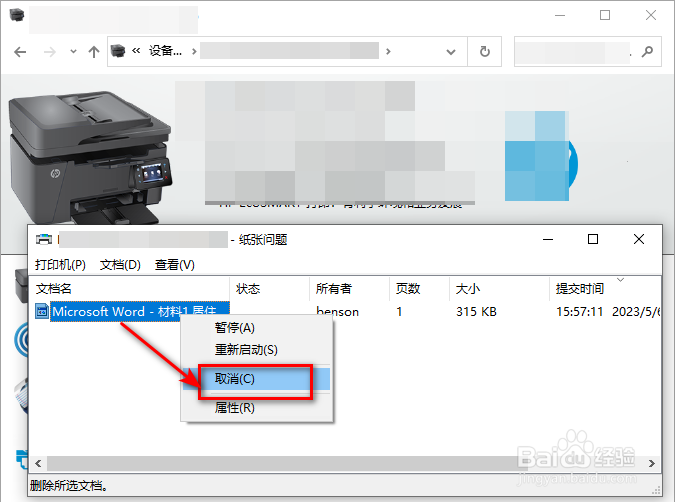
Task: Maximize the Explorer window
Action: [x=605, y=15]
